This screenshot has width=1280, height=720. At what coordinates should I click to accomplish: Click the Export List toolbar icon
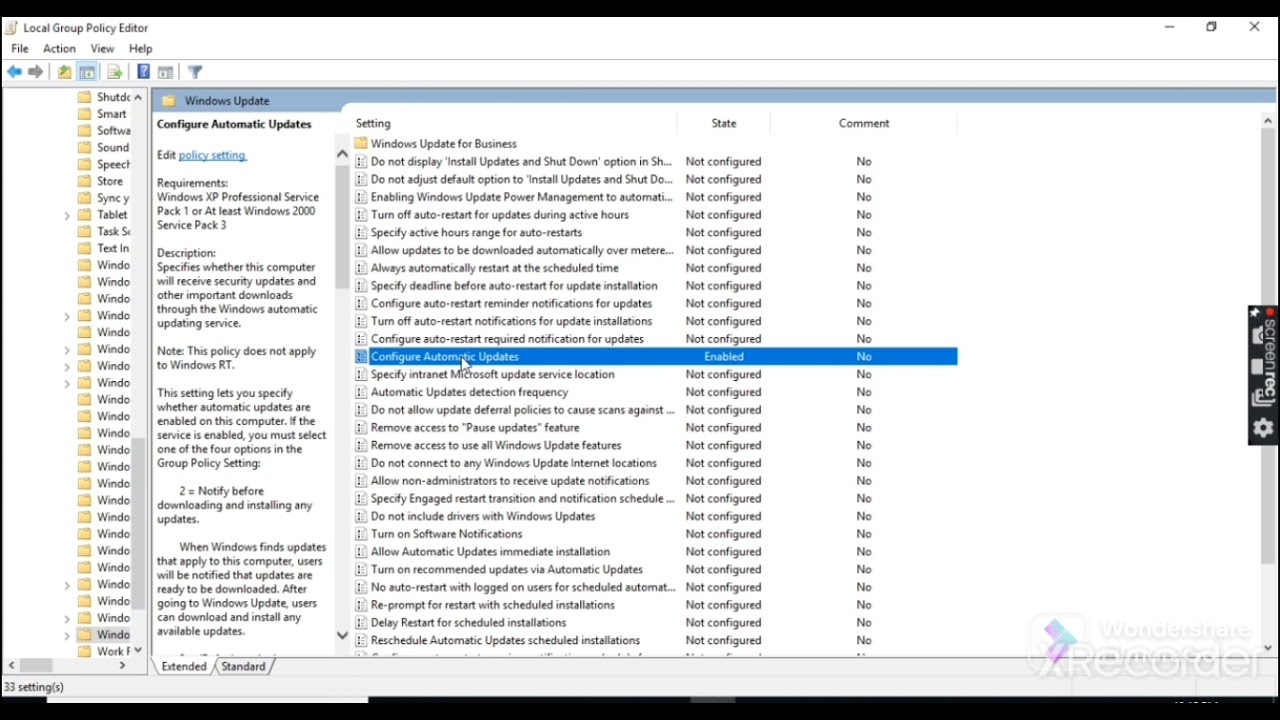pos(115,72)
